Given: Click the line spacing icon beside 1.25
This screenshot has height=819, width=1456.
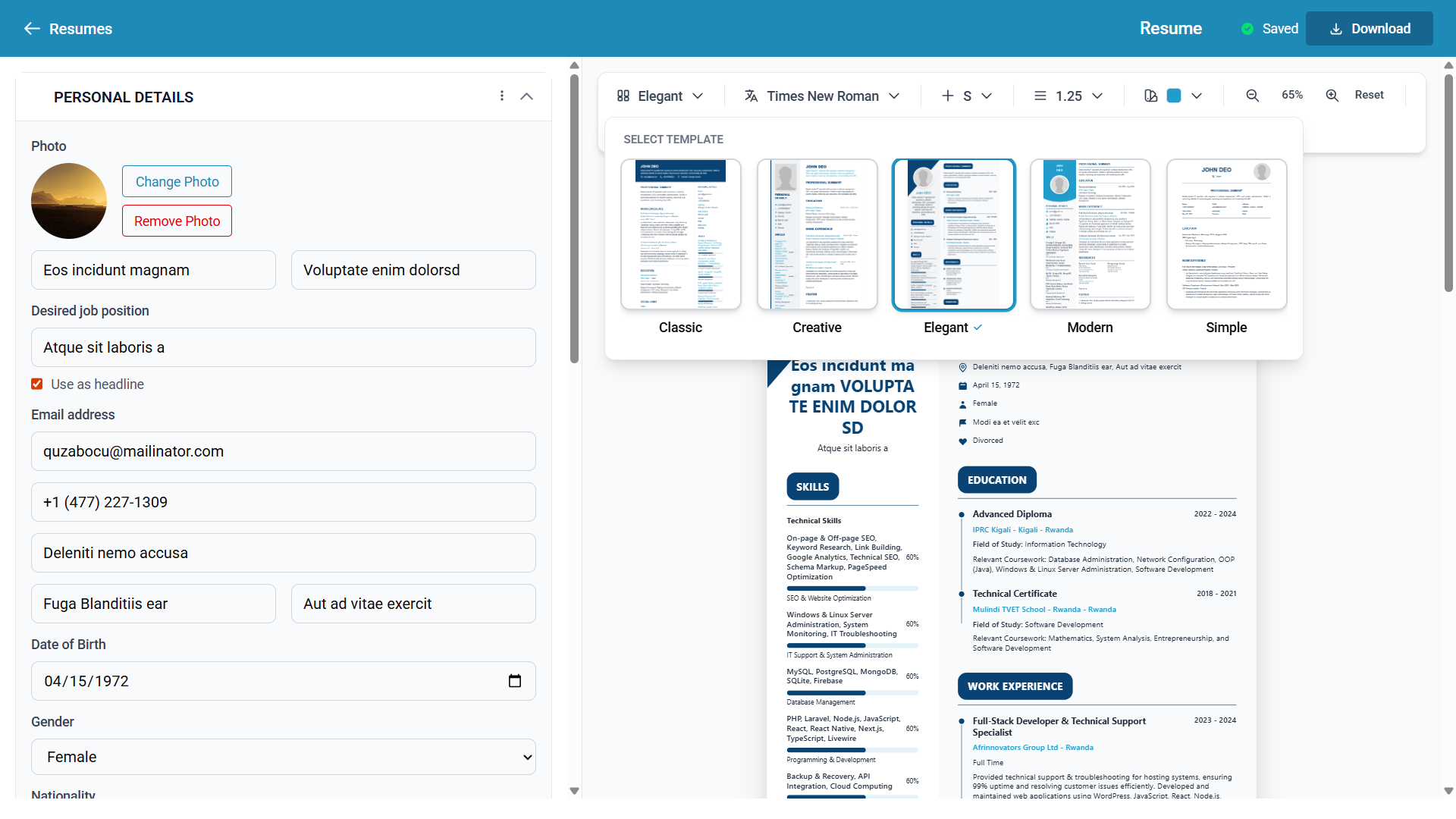Looking at the screenshot, I should point(1040,96).
